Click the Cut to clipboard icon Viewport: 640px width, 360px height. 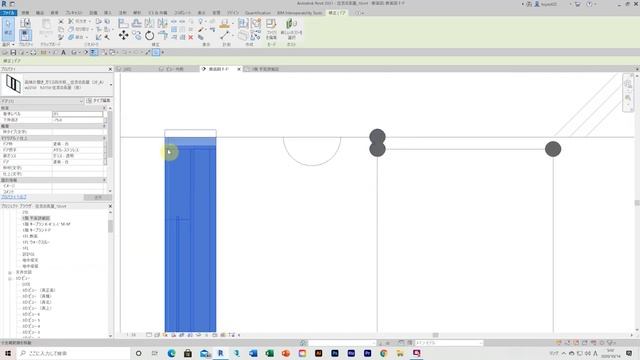[x=61, y=21]
